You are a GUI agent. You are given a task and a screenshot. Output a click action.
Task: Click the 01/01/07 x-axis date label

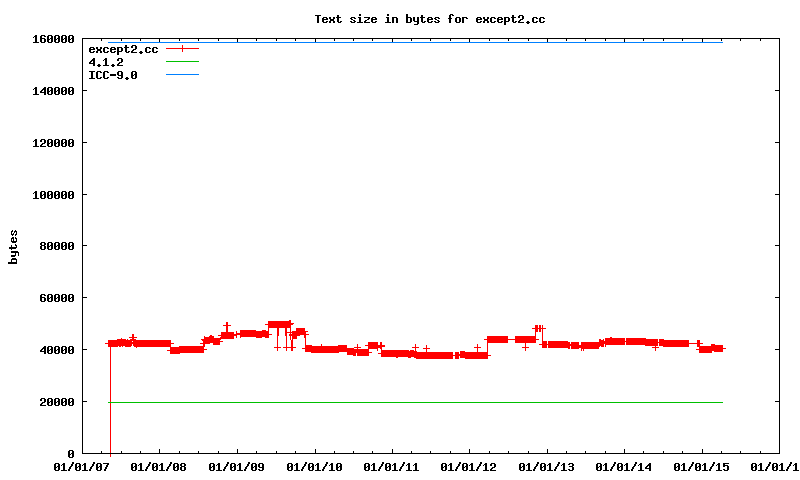pyautogui.click(x=83, y=467)
